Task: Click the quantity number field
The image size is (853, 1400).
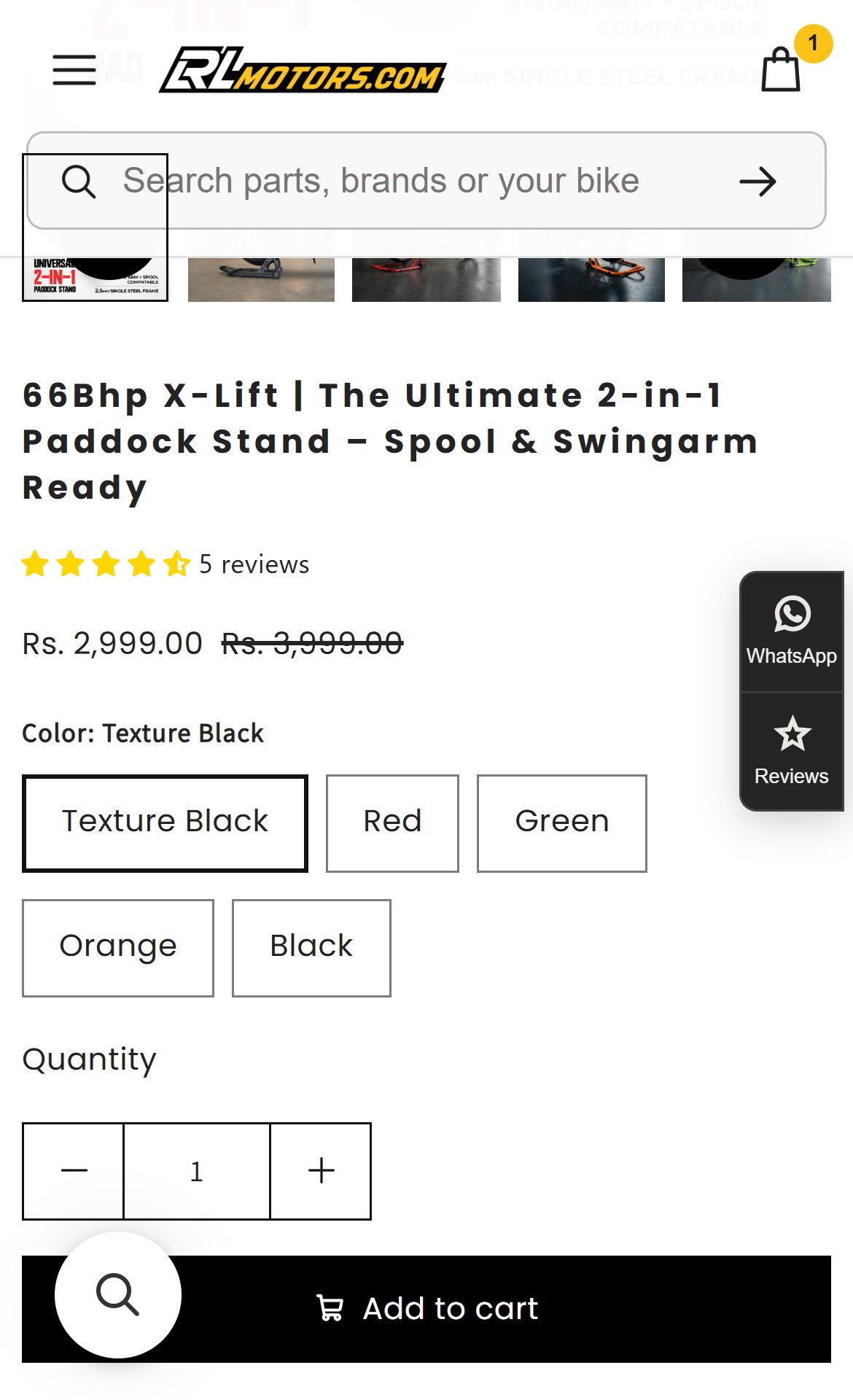Action: 197,1171
